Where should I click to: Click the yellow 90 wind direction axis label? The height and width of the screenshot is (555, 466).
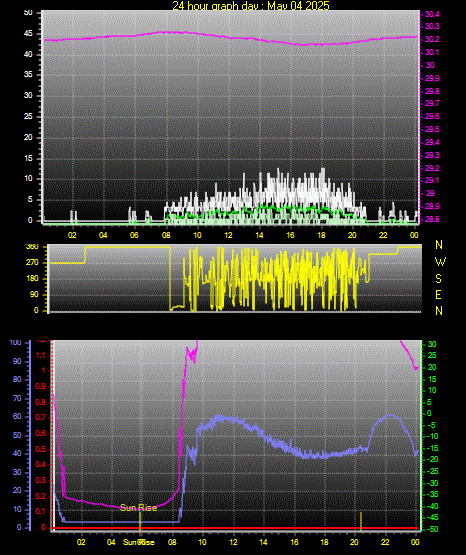coord(34,294)
